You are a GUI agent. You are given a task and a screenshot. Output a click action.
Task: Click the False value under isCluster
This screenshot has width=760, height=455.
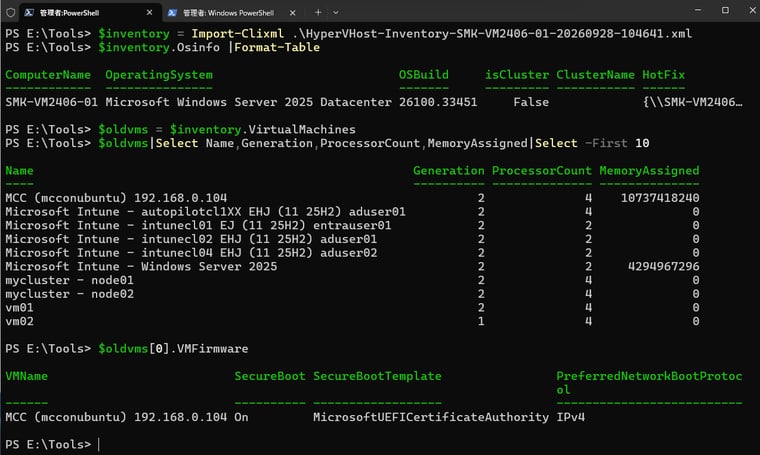tap(531, 102)
